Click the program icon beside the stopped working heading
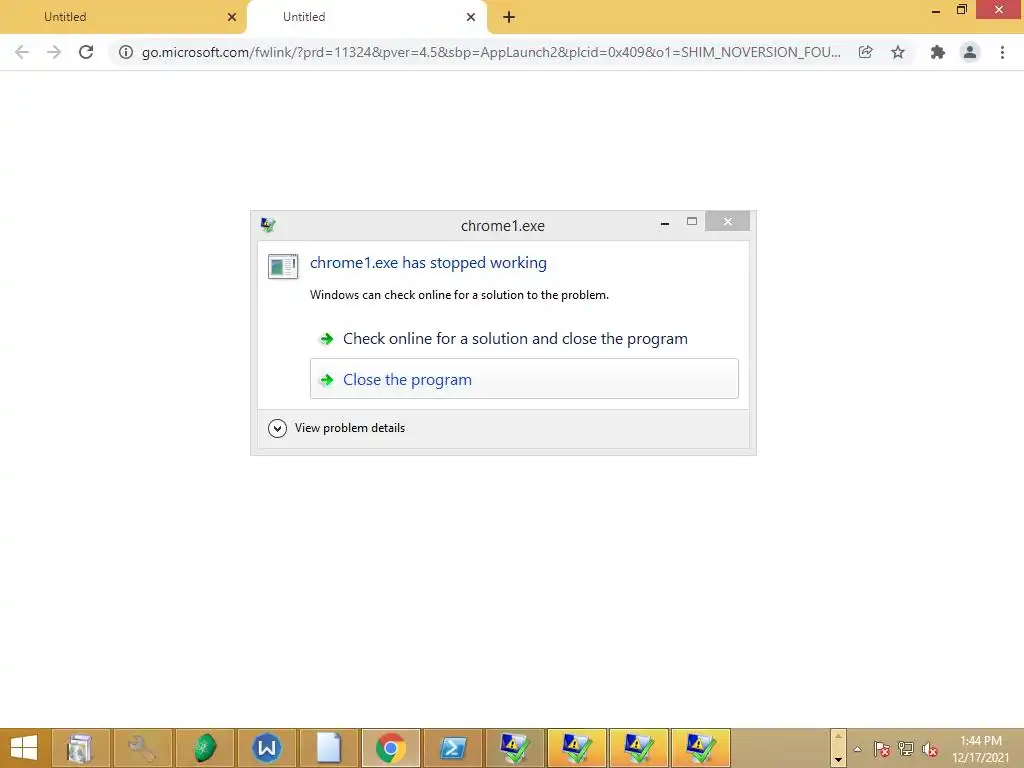This screenshot has height=768, width=1024. point(283,266)
